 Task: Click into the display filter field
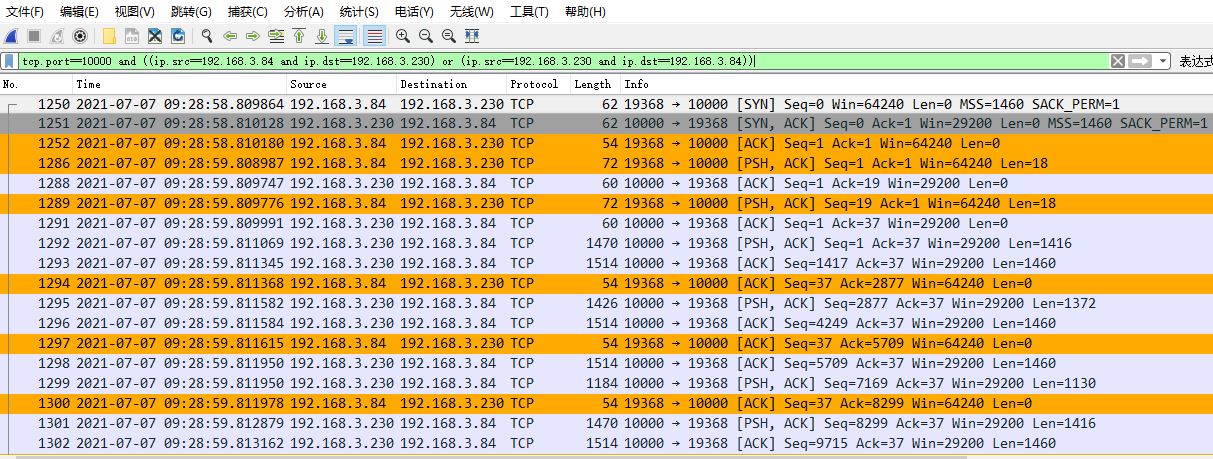563,61
